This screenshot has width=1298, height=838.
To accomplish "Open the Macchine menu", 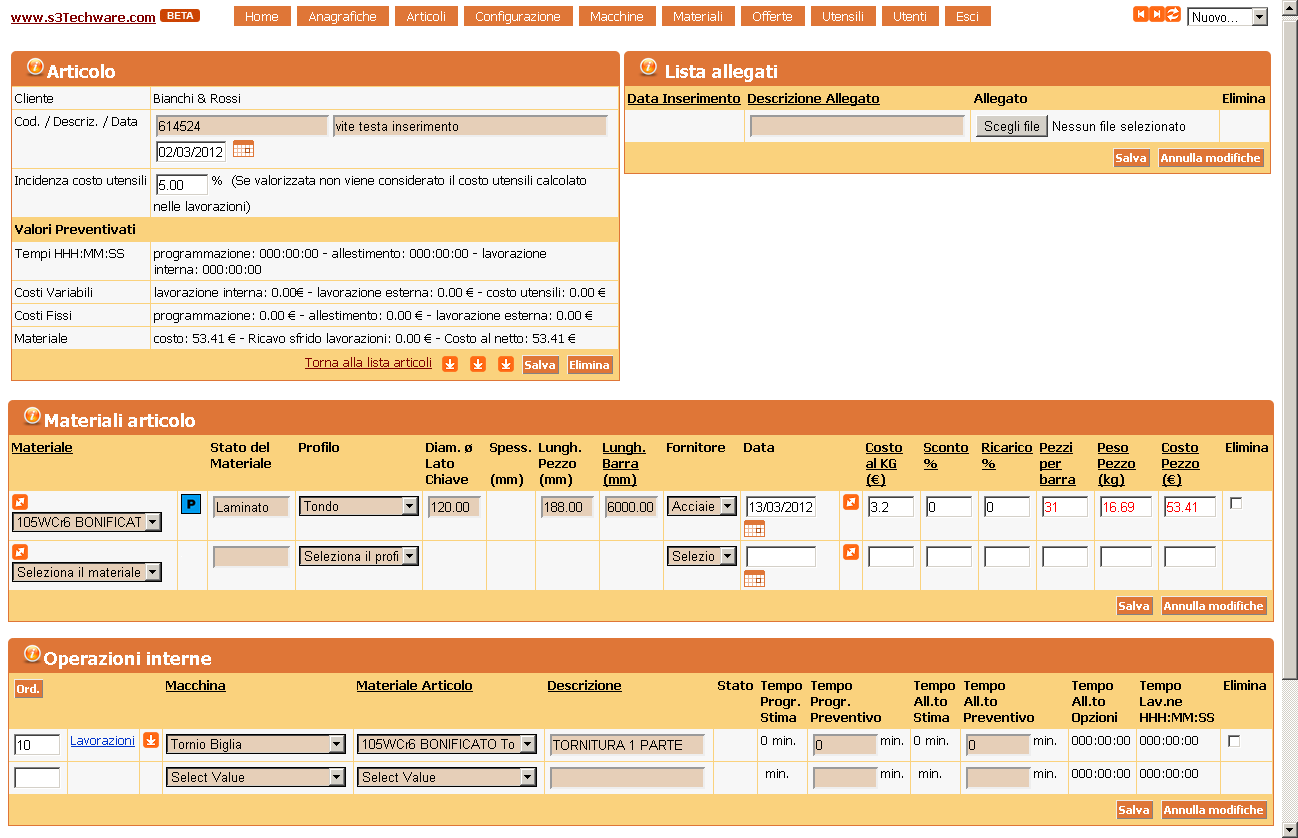I will tap(617, 16).
